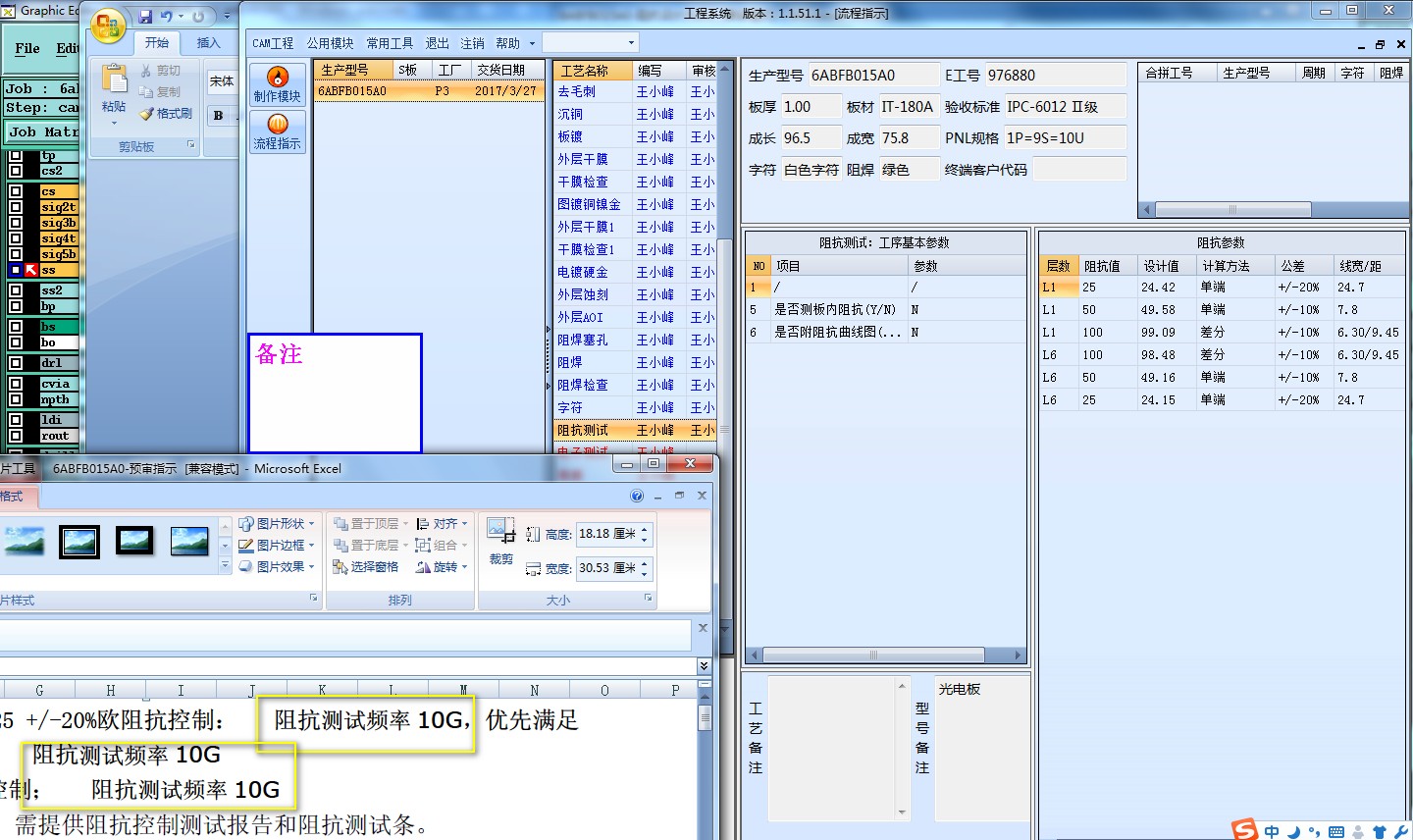
Task: Open 大小 group dialog launcher
Action: pyautogui.click(x=648, y=598)
